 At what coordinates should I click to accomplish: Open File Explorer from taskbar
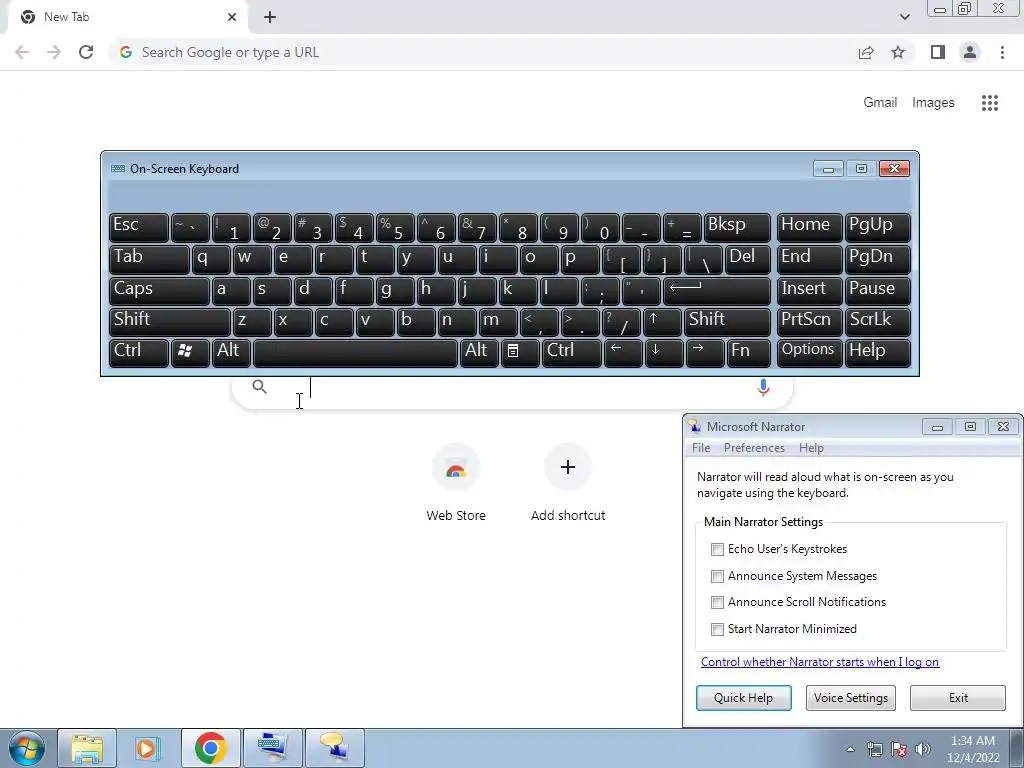click(x=87, y=748)
